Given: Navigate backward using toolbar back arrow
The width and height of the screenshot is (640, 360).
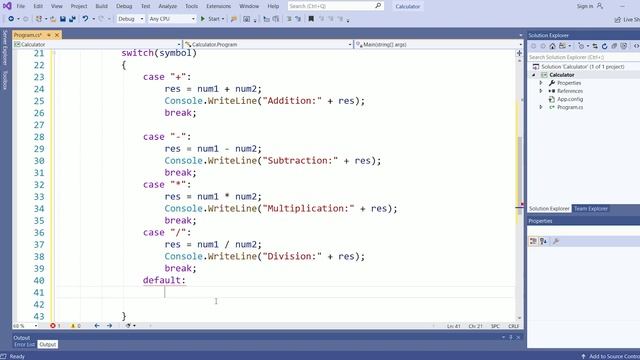Looking at the screenshot, I should 11,19.
